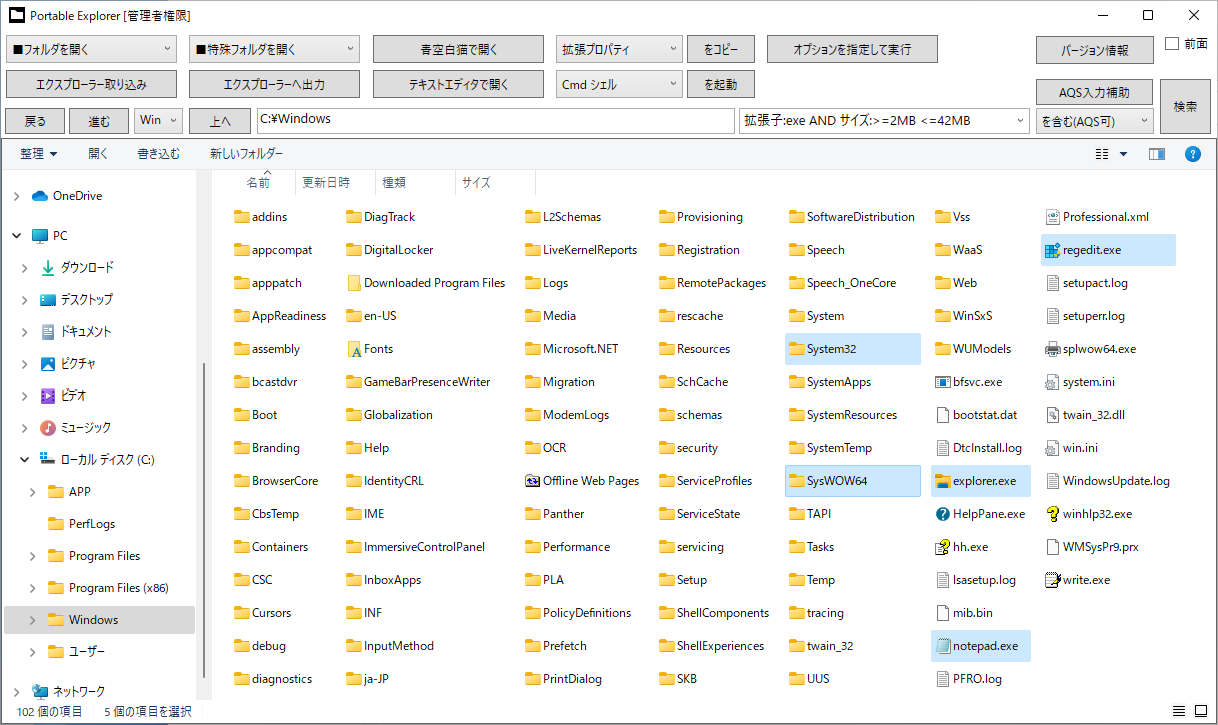Screen dimensions: 1218x725
Task: Open the Win dropdown beside 進む
Action: click(x=158, y=120)
